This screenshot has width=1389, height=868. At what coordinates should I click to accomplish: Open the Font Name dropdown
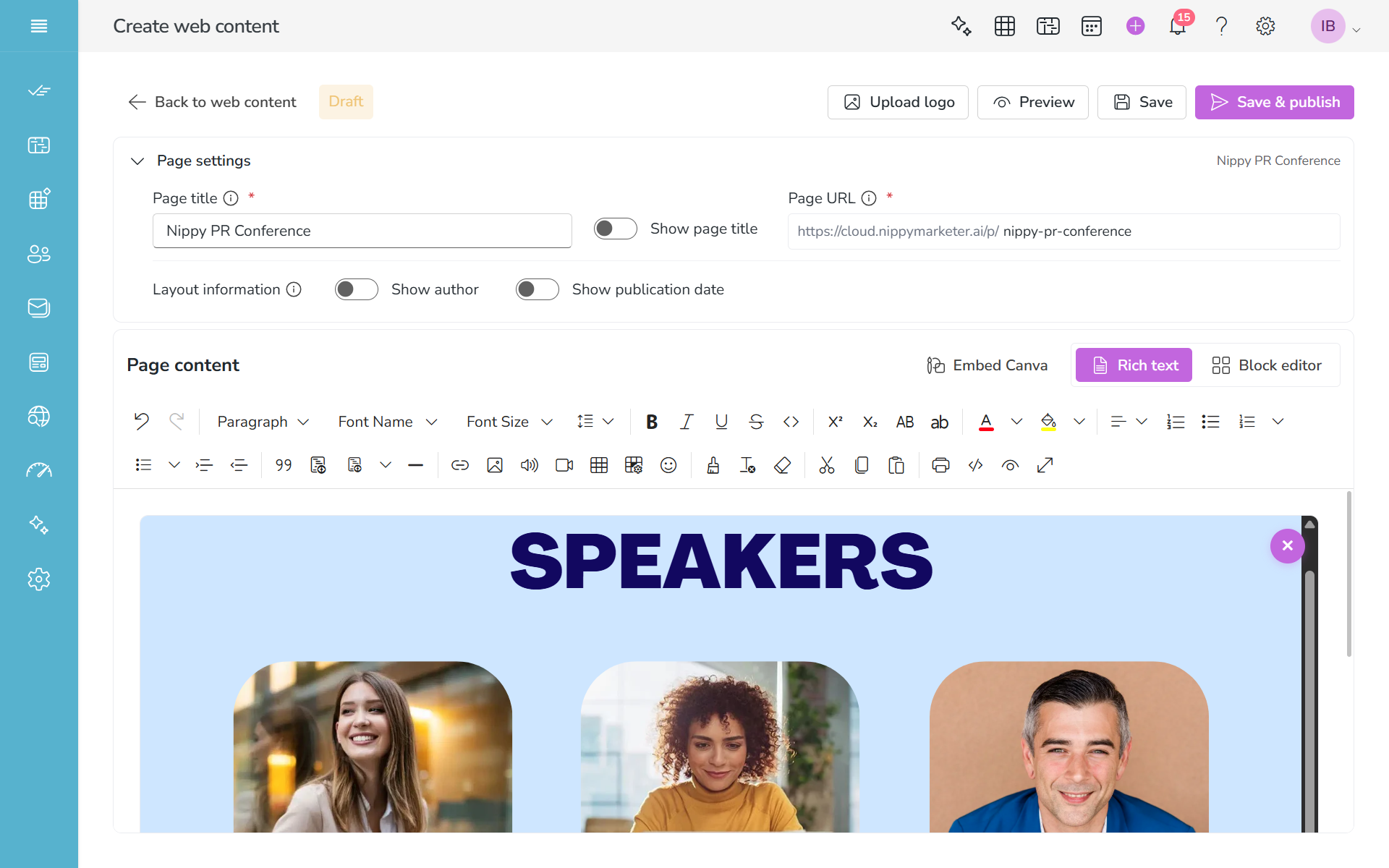[388, 422]
